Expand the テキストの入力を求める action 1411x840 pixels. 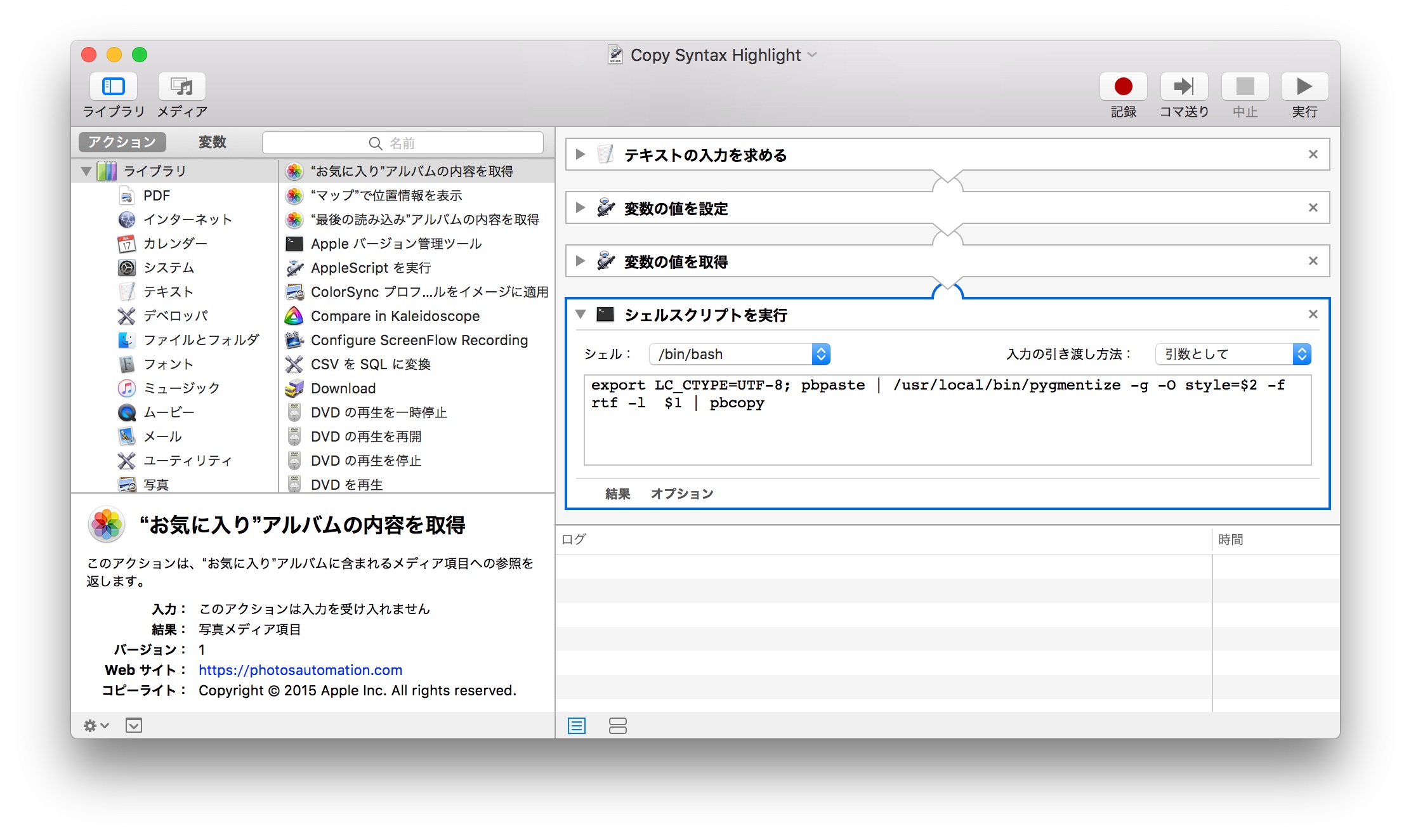click(580, 154)
